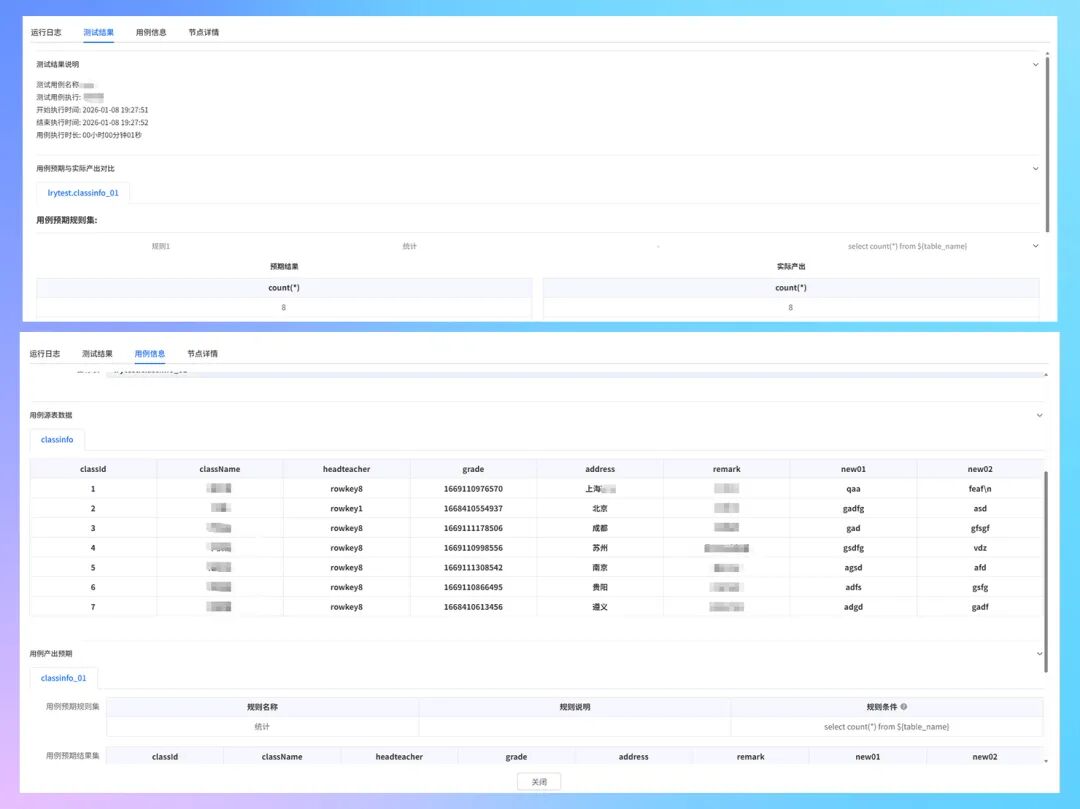Image resolution: width=1080 pixels, height=809 pixels.
Task: Open 运行日志 tab in upper panel
Action: click(46, 32)
